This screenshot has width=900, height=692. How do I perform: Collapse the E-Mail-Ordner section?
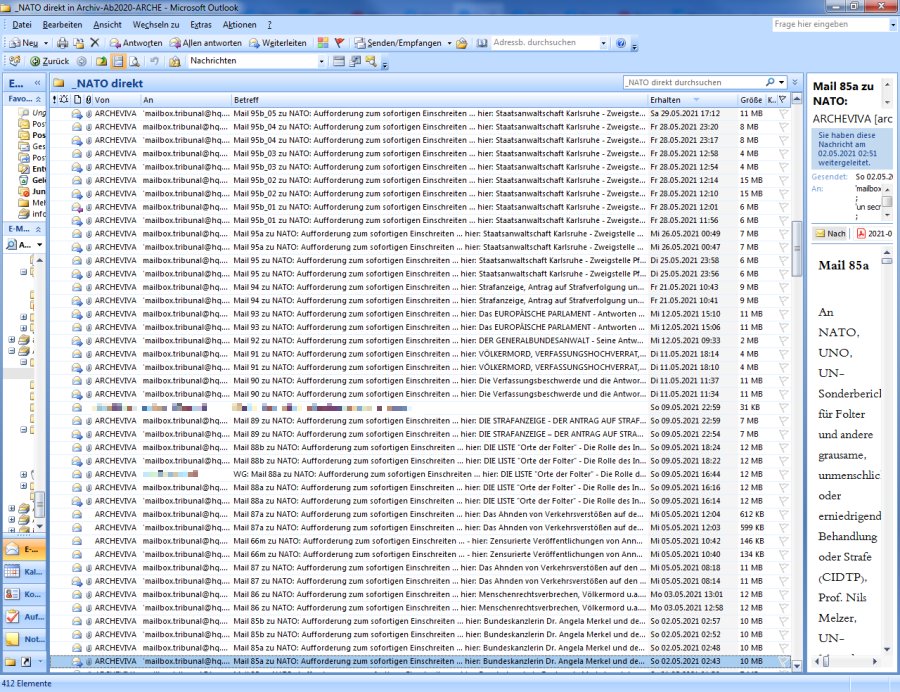point(38,229)
